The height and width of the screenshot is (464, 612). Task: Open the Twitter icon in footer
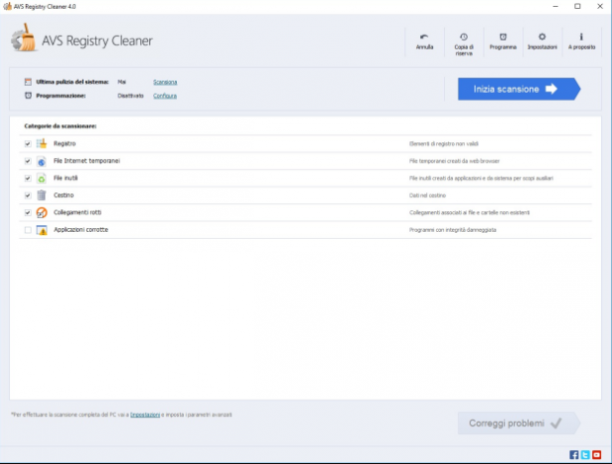(585, 455)
